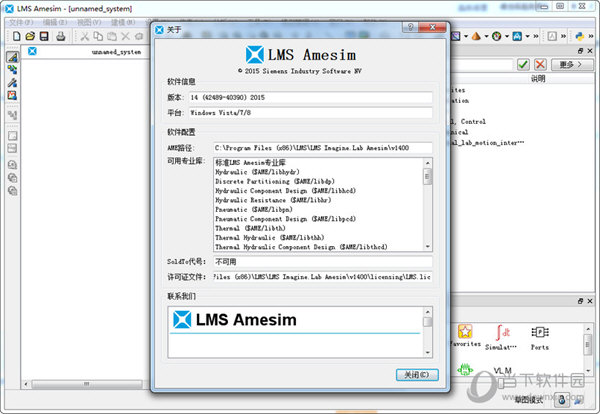Click the blue App icon in toolbar

tap(517, 36)
